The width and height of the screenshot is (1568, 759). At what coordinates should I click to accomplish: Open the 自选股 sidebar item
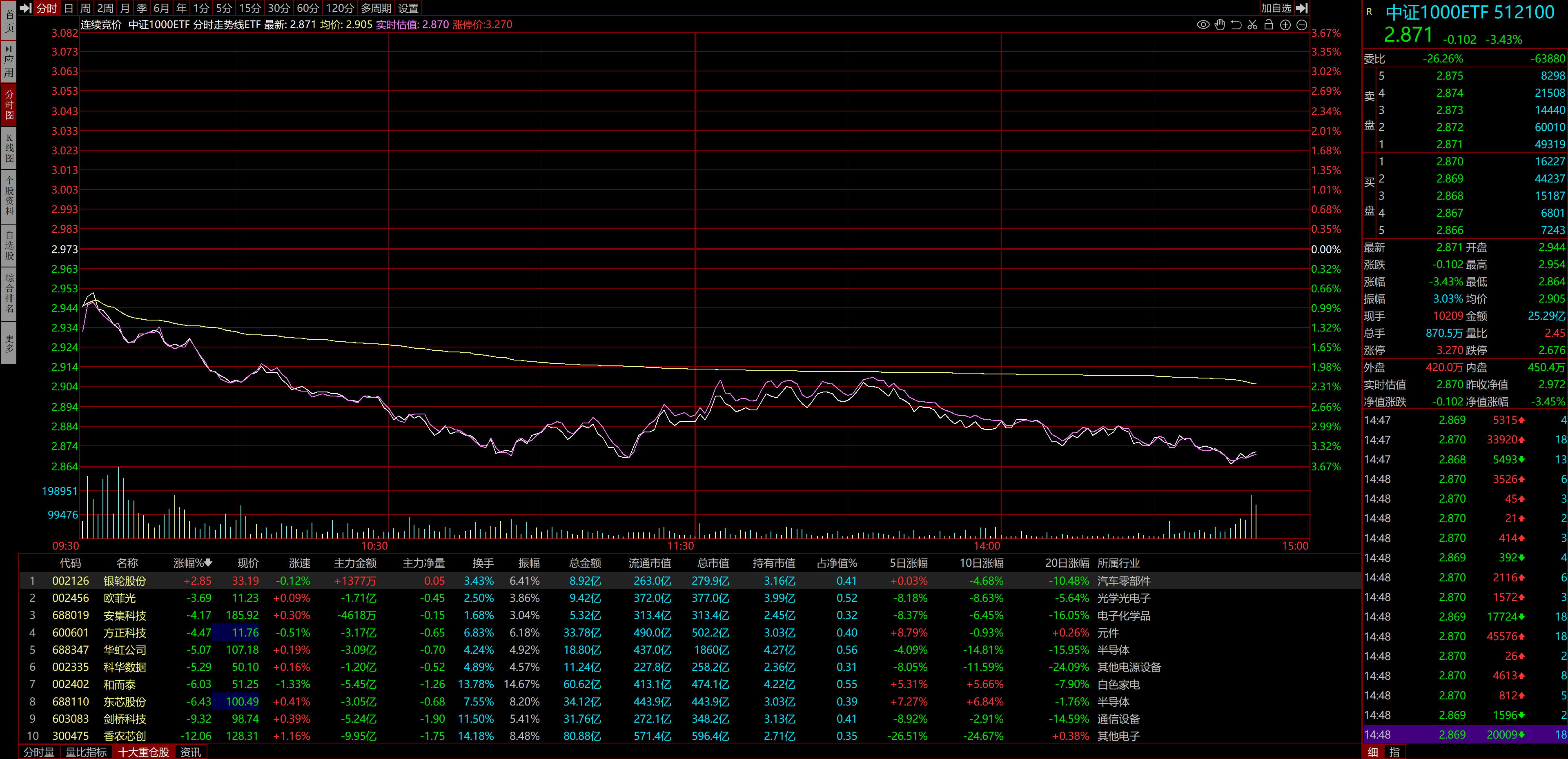coord(9,245)
